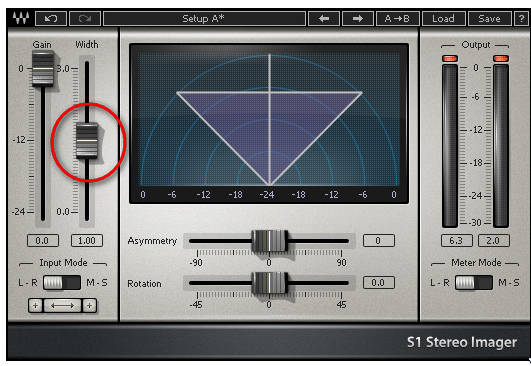Reset left output clip indicator LED

(450, 59)
